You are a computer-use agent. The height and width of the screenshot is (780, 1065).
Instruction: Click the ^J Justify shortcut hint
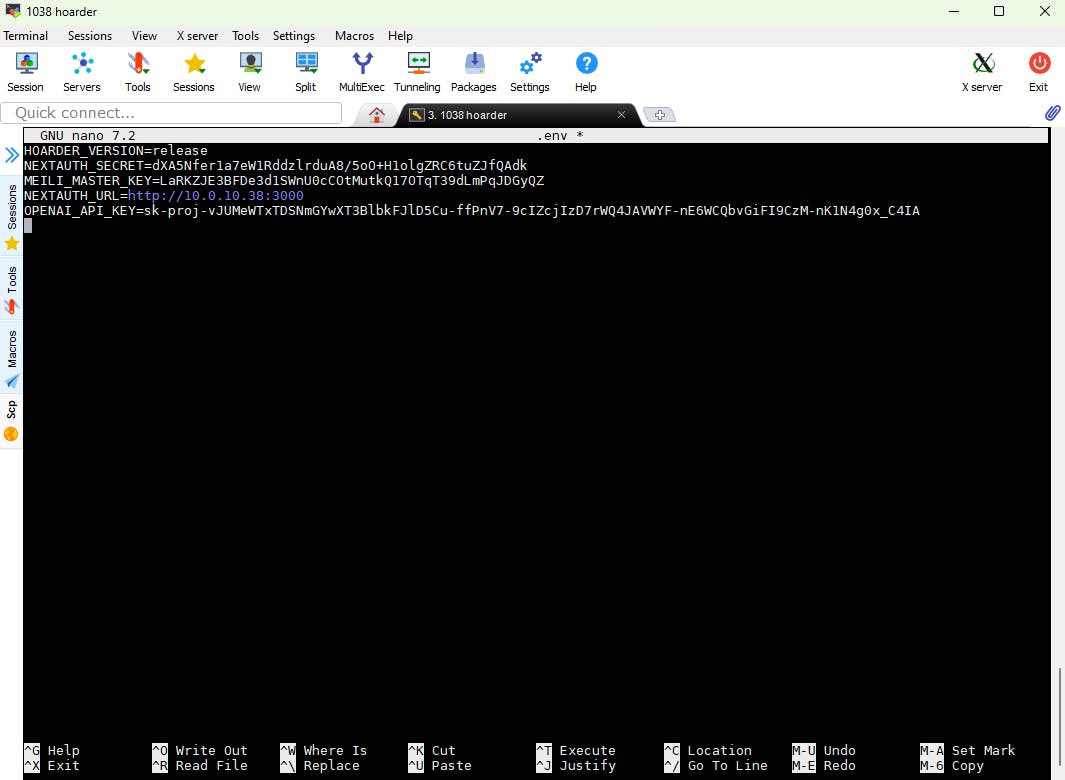[576, 766]
